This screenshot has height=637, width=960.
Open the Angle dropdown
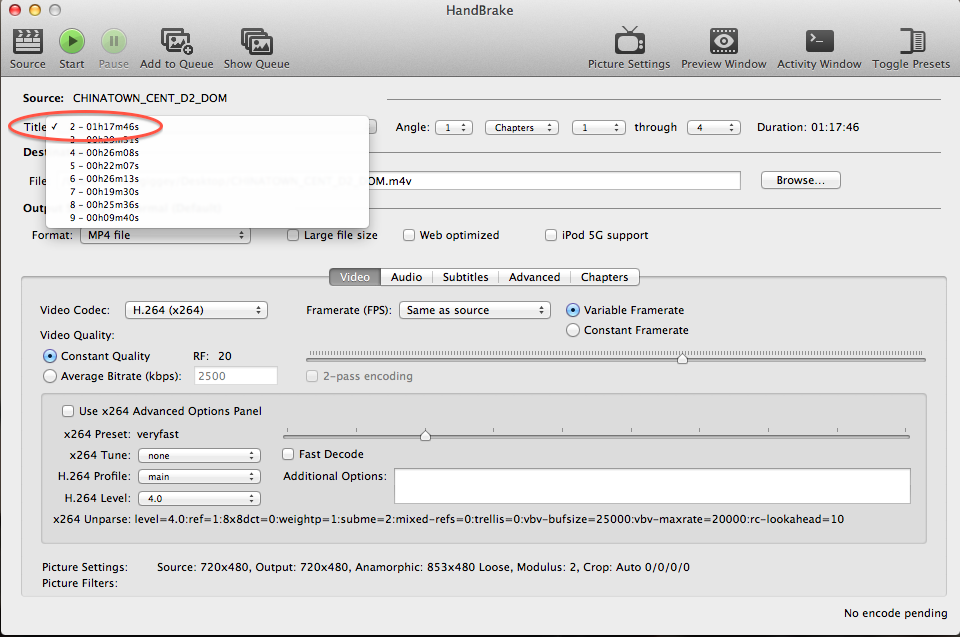pyautogui.click(x=454, y=127)
